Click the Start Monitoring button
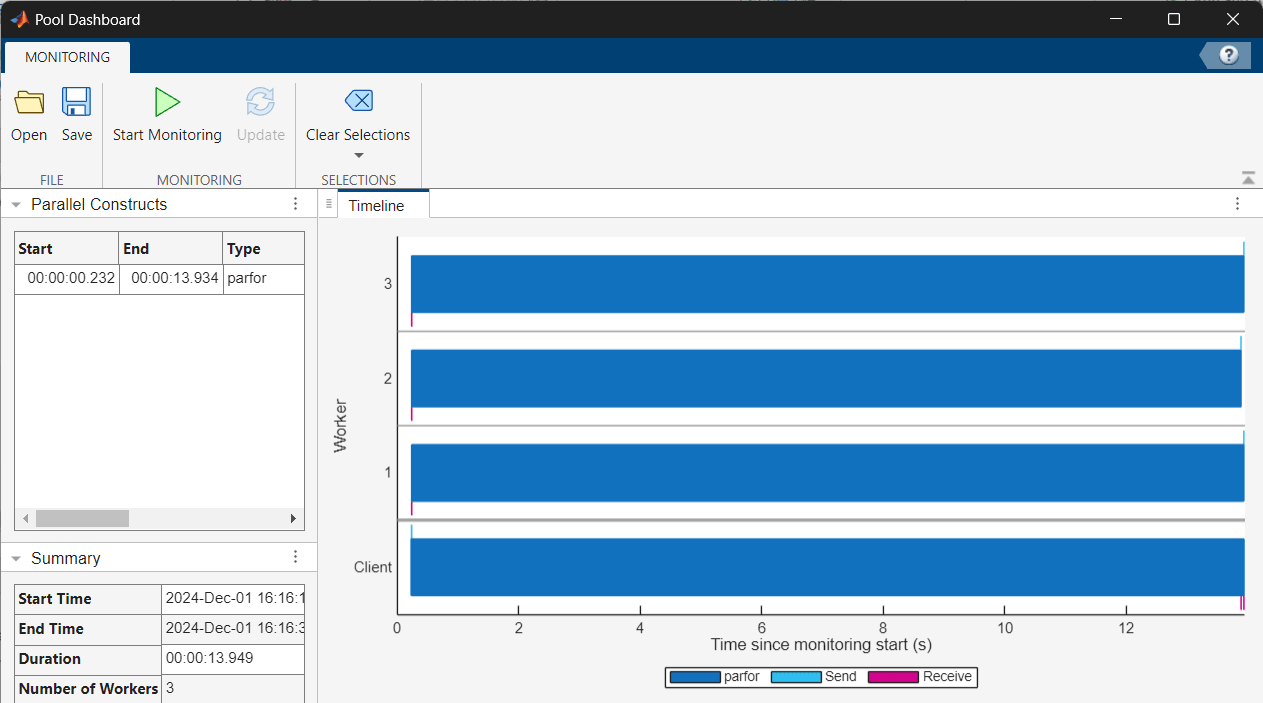Viewport: 1263px width, 703px height. tap(166, 134)
